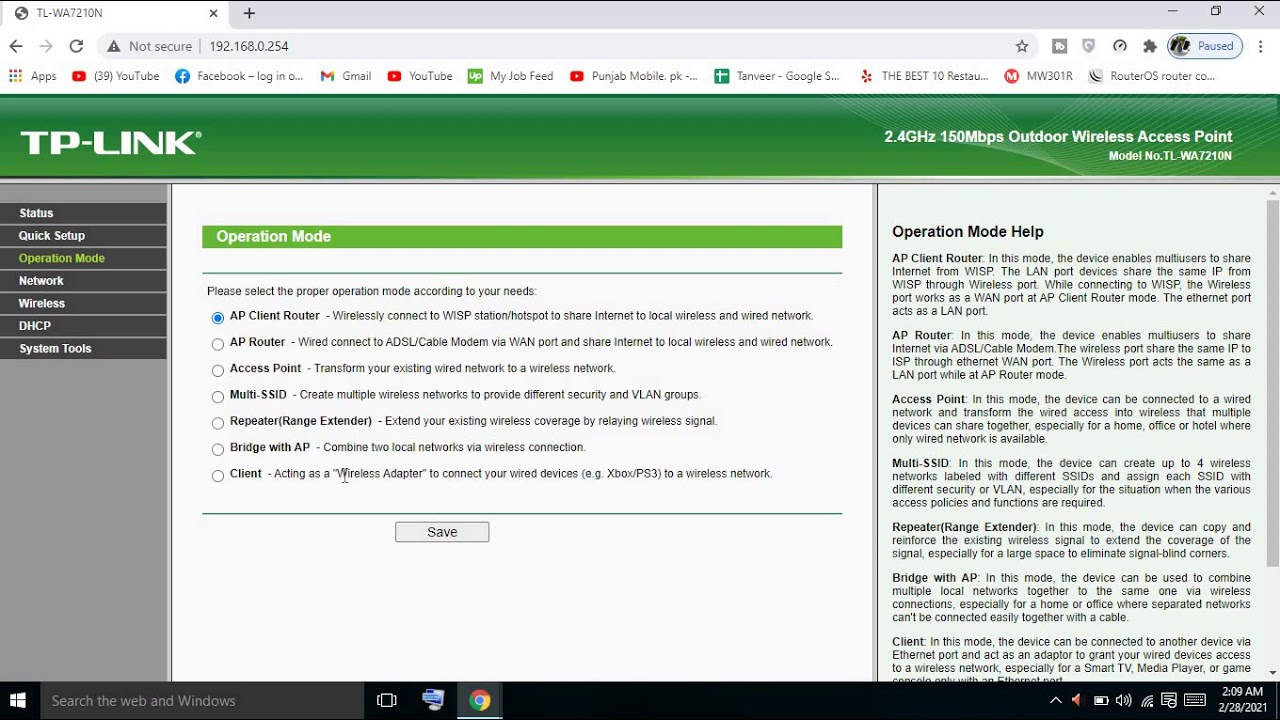
Task: Select the Client radio button
Action: click(218, 476)
